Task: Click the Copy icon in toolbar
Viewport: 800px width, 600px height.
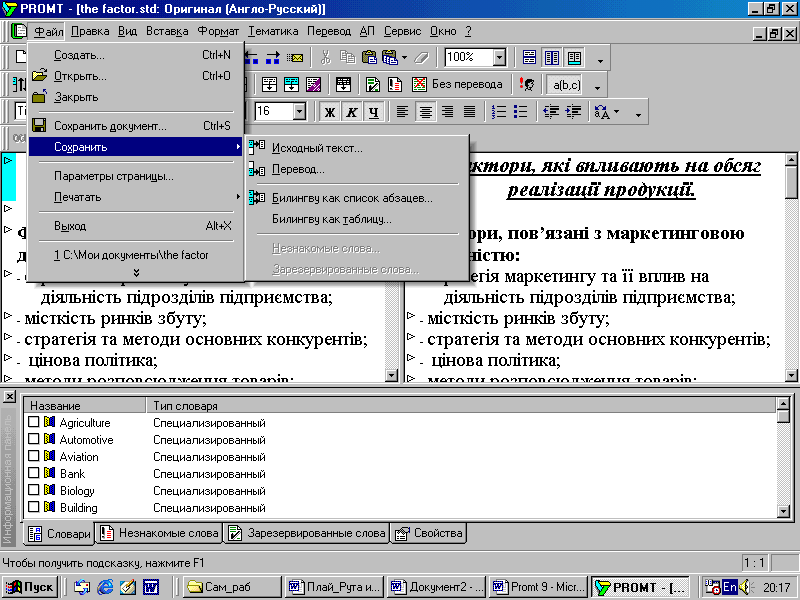Action: (x=347, y=57)
